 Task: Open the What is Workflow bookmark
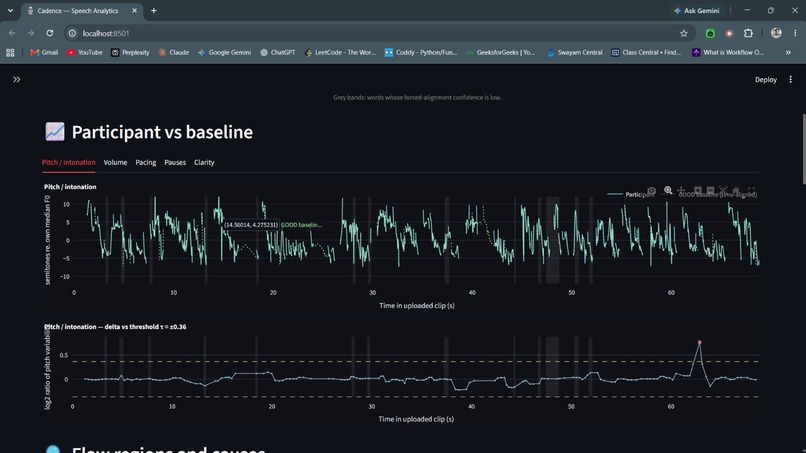click(x=728, y=52)
